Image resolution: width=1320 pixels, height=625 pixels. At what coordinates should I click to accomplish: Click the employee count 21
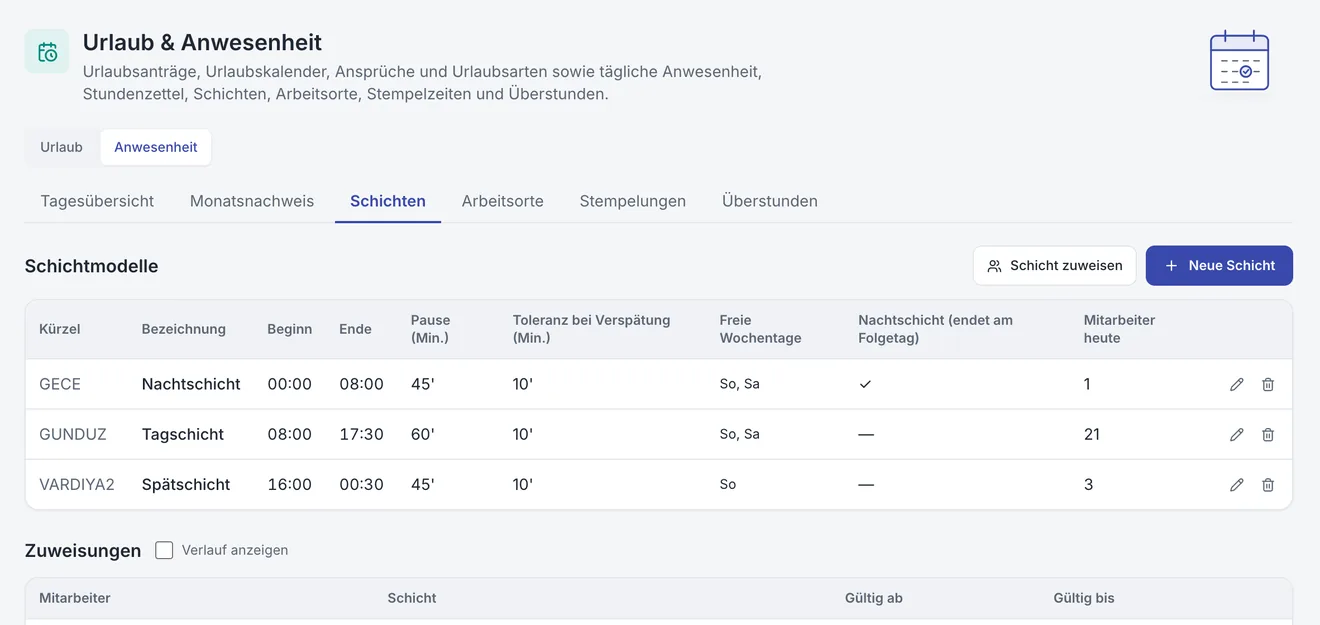coord(1092,434)
